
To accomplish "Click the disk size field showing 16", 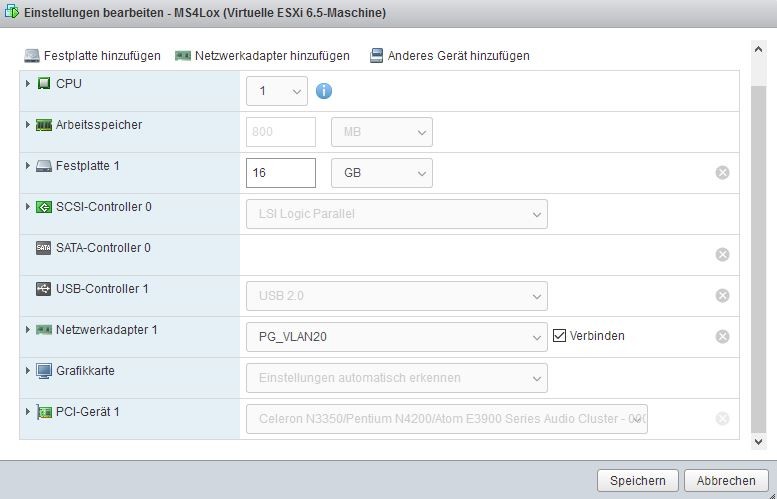I will [x=281, y=173].
